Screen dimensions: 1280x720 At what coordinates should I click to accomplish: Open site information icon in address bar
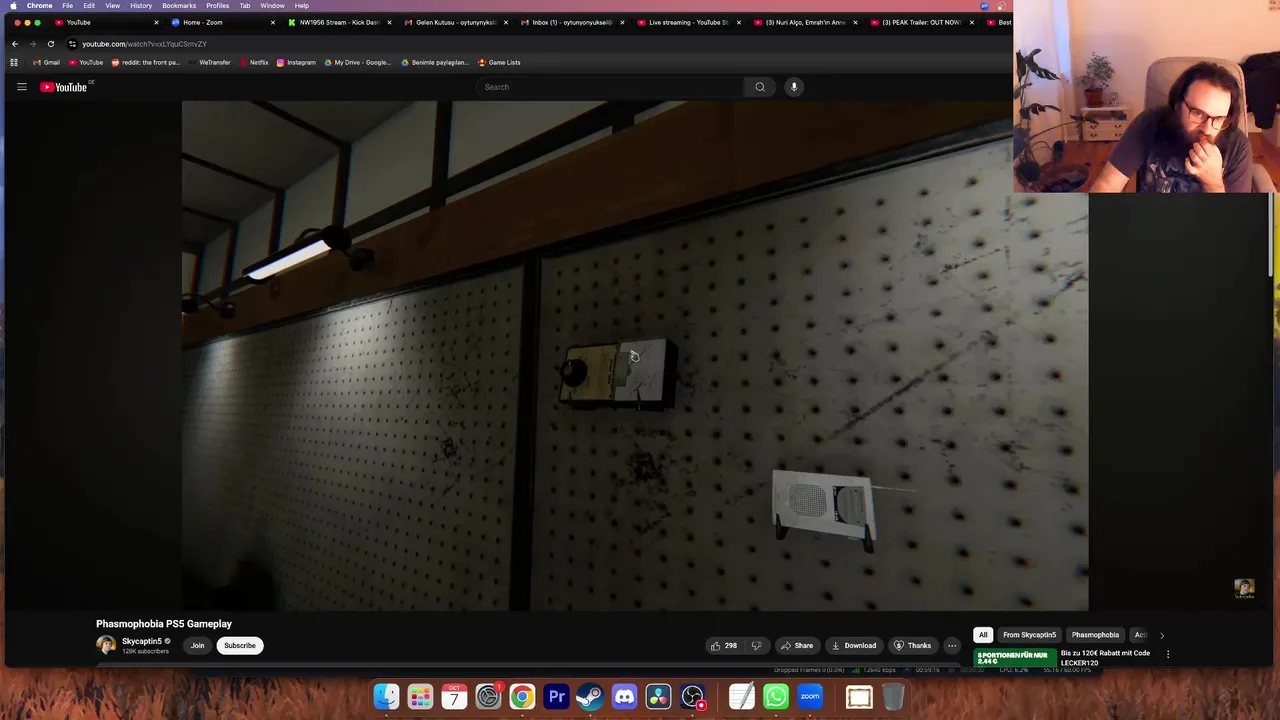tap(72, 44)
